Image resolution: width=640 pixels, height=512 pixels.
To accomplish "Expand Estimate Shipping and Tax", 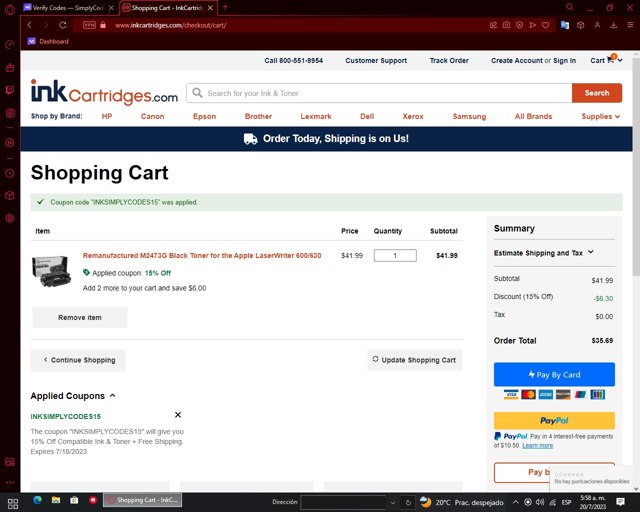I will [x=544, y=253].
